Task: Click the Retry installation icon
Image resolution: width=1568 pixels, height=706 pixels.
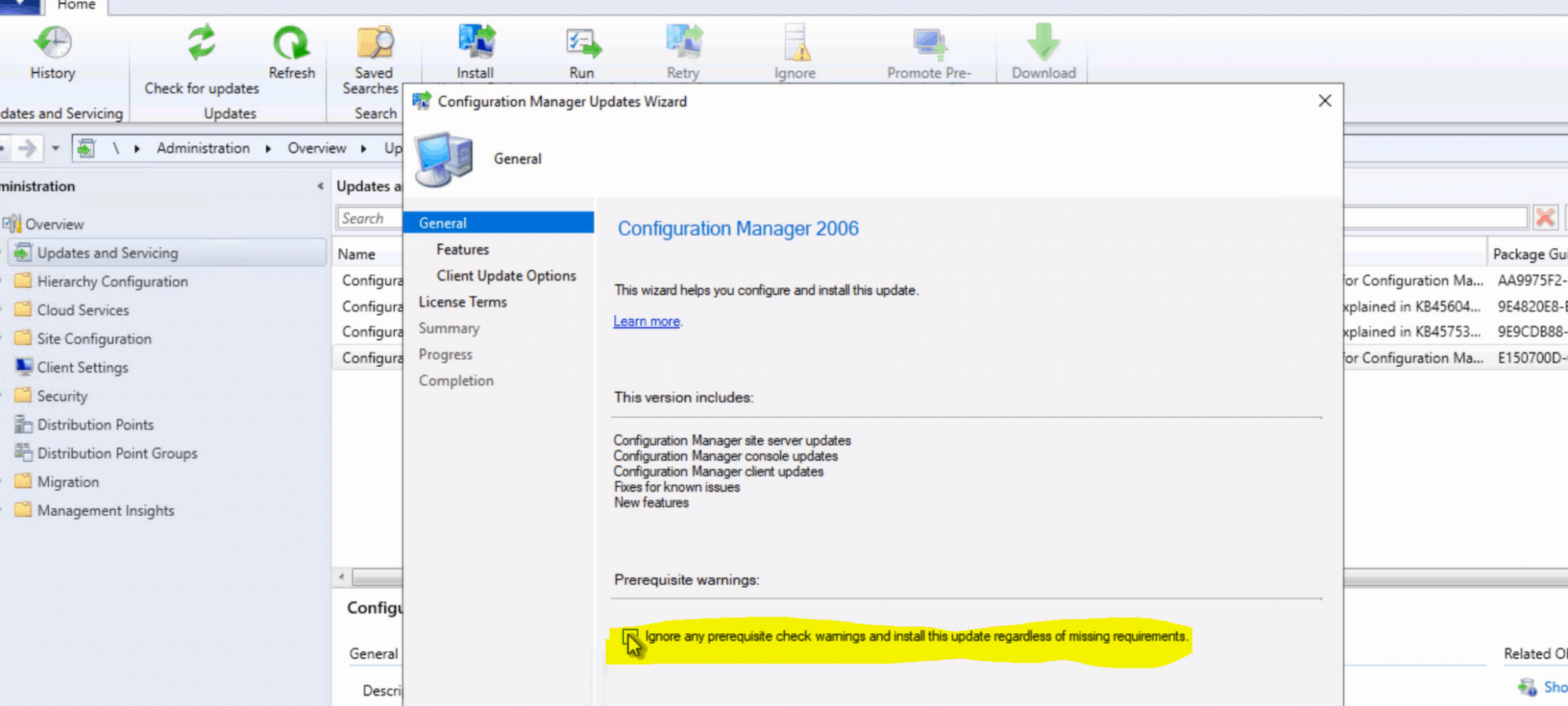Action: [684, 42]
